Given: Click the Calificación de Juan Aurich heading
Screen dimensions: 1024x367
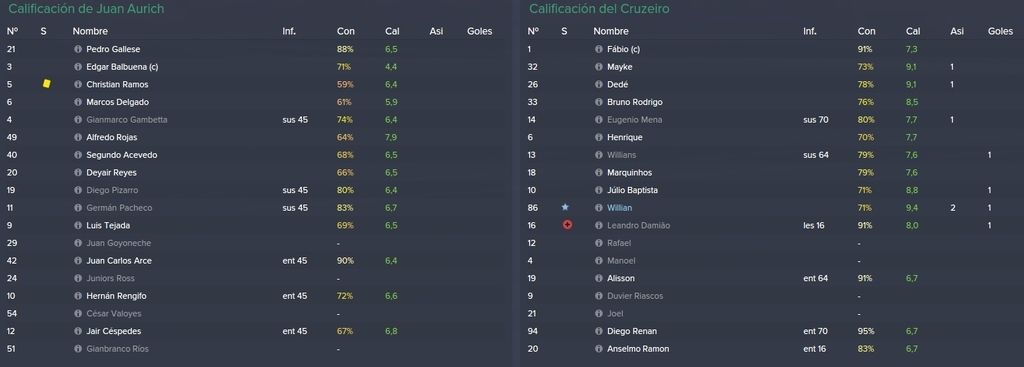Looking at the screenshot, I should [x=86, y=9].
